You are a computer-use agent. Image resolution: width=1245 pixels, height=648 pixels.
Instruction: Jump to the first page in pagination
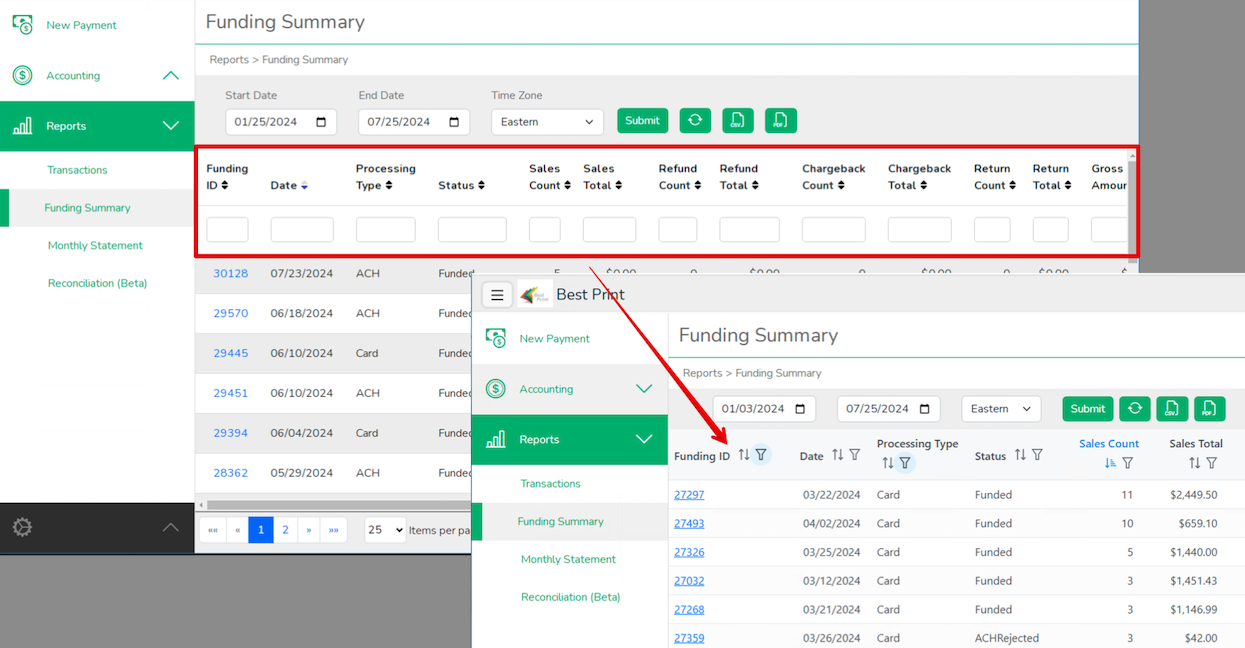click(x=213, y=530)
